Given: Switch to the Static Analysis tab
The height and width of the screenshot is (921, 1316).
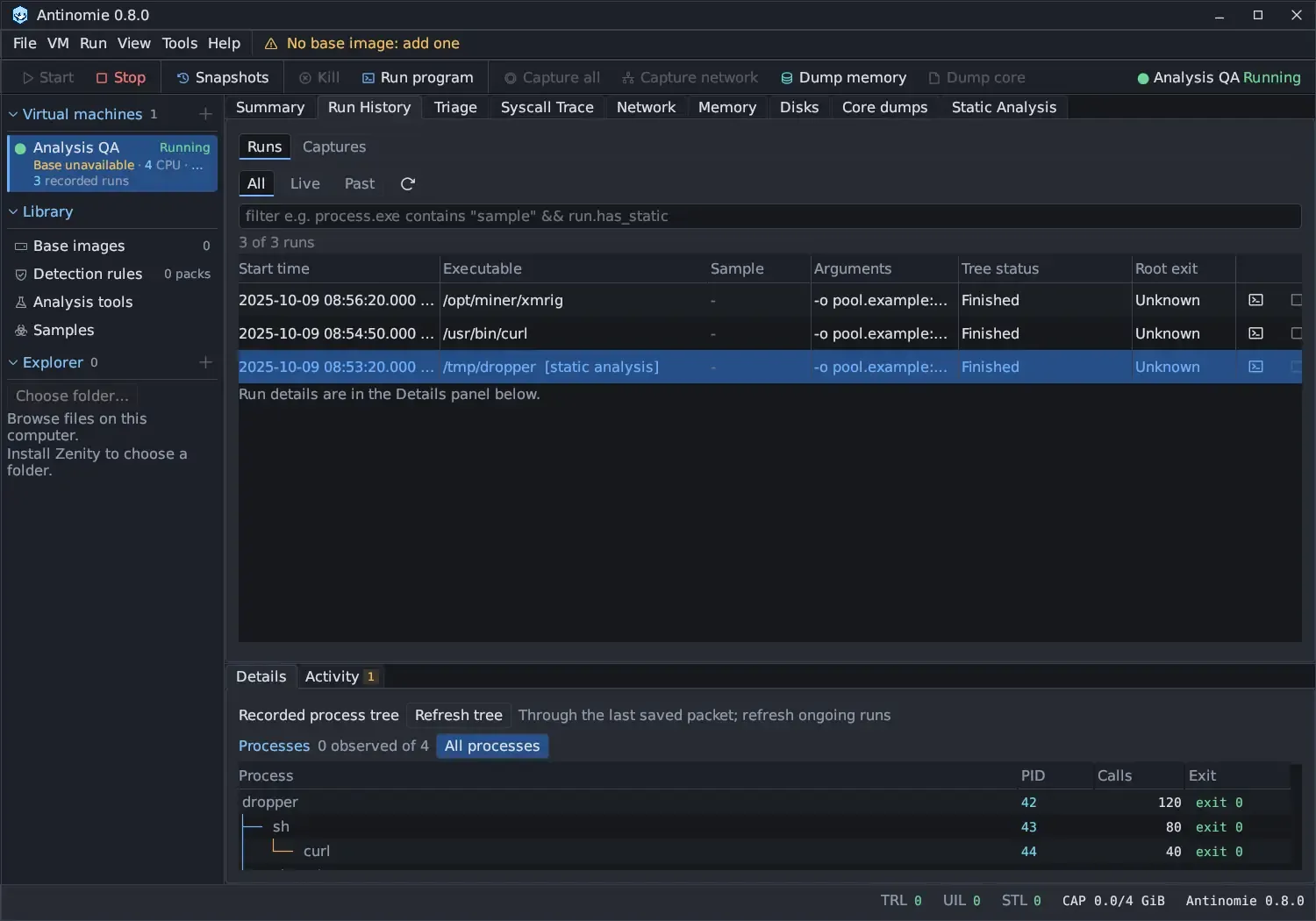Looking at the screenshot, I should 1005,107.
